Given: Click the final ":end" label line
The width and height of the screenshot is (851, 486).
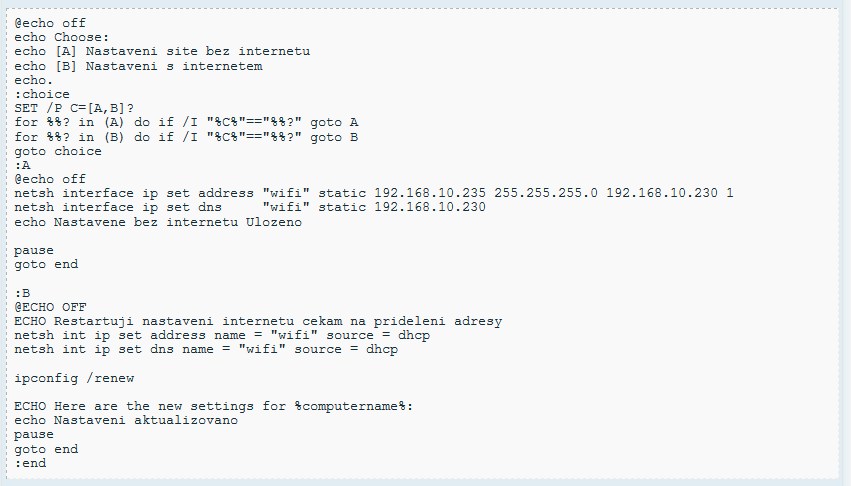Looking at the screenshot, I should (x=31, y=463).
